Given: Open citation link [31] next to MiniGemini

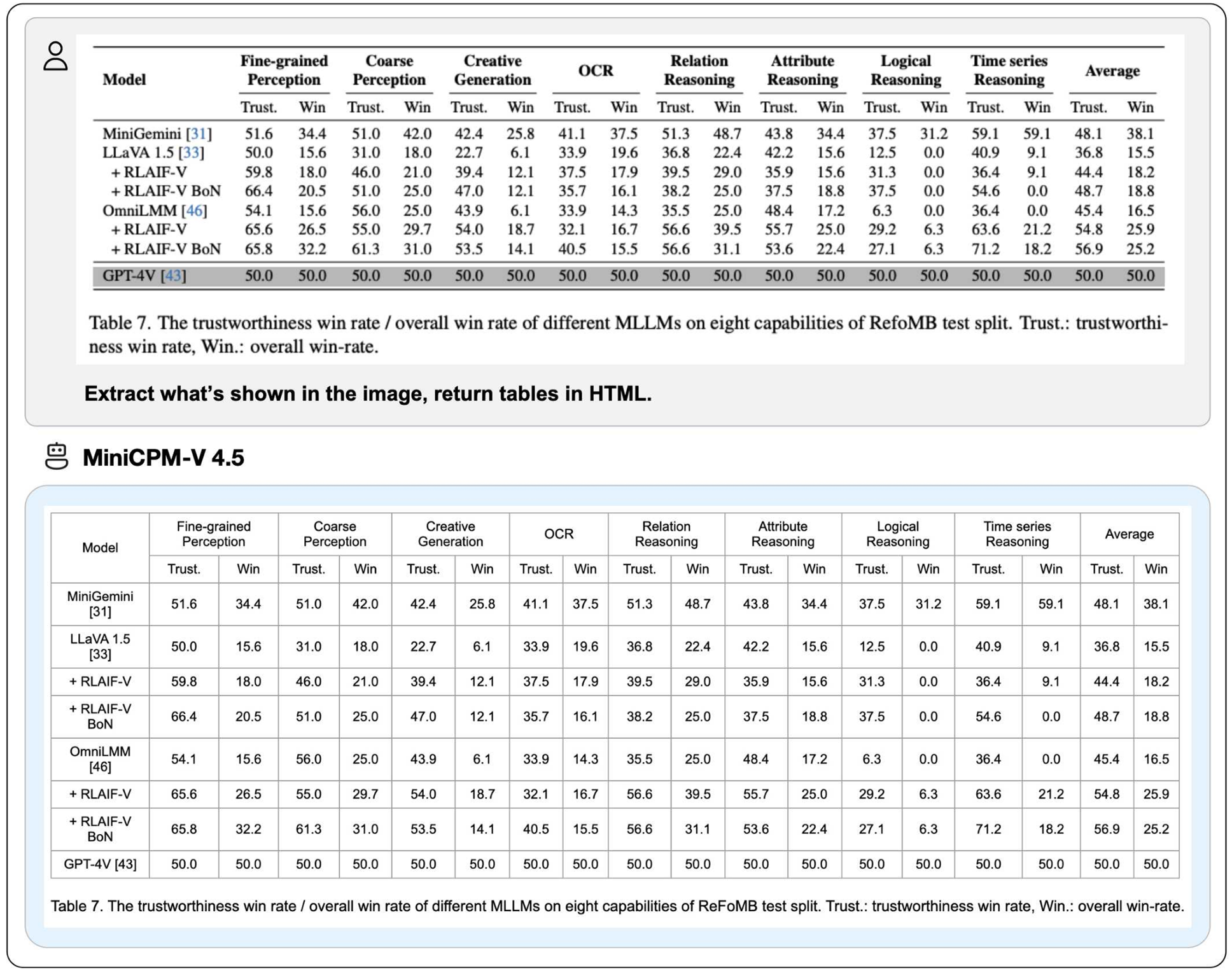Looking at the screenshot, I should coord(199,134).
